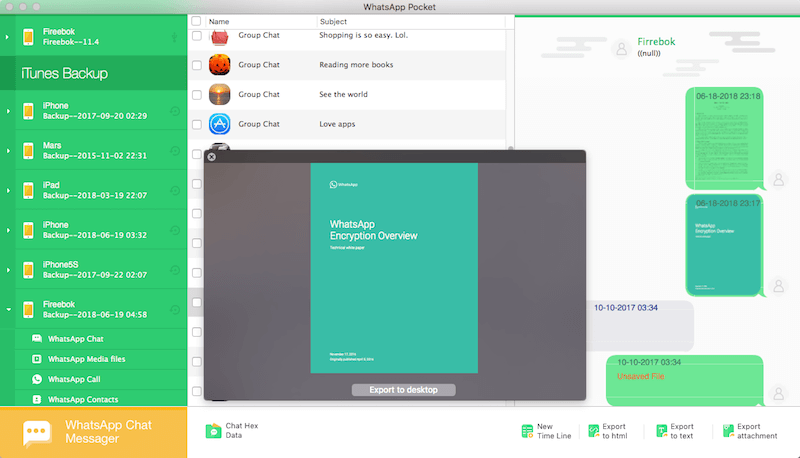This screenshot has height=458, width=800.
Task: Click the Firrebok contact avatar icon
Action: coord(621,49)
